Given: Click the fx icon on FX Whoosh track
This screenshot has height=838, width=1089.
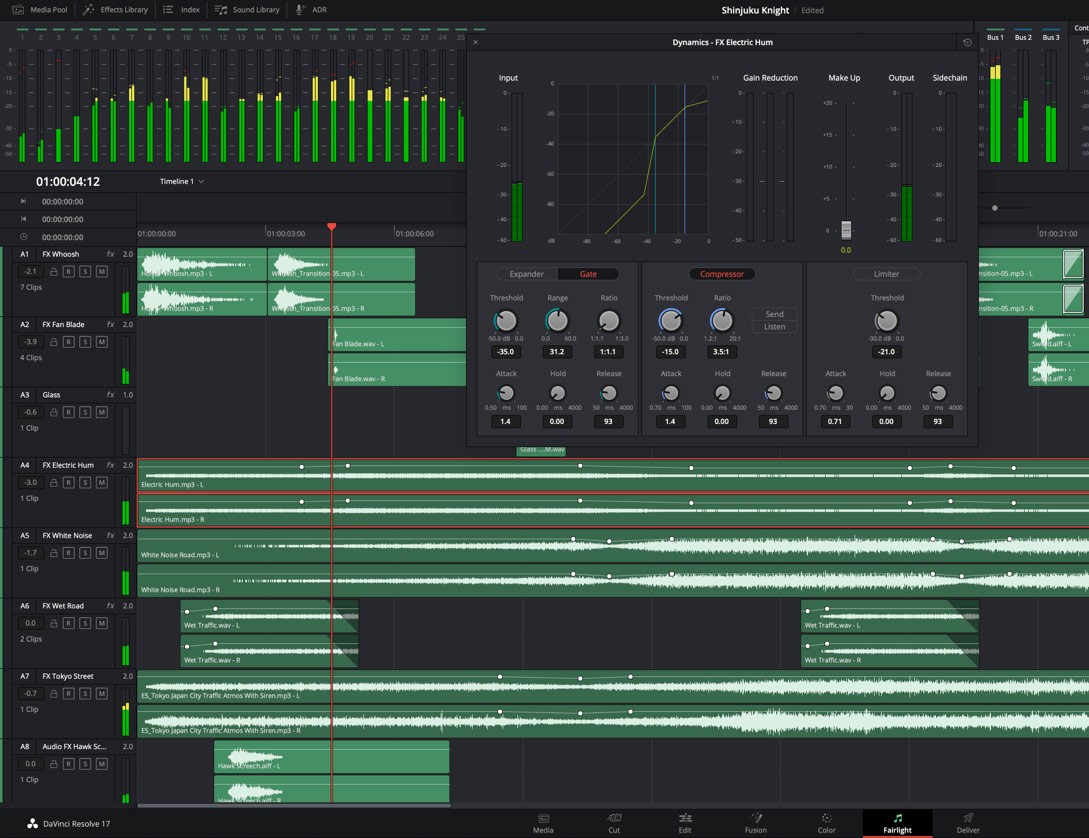Looking at the screenshot, I should (x=110, y=254).
